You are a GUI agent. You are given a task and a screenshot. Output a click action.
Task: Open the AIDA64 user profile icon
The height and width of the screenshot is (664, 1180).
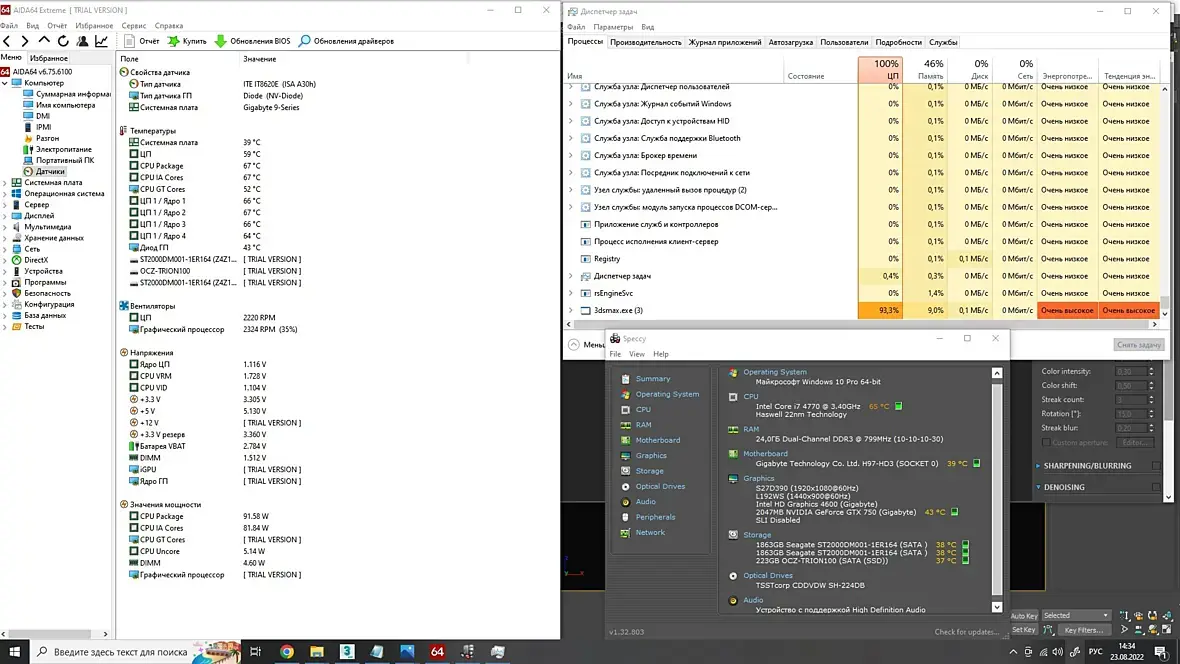[82, 41]
